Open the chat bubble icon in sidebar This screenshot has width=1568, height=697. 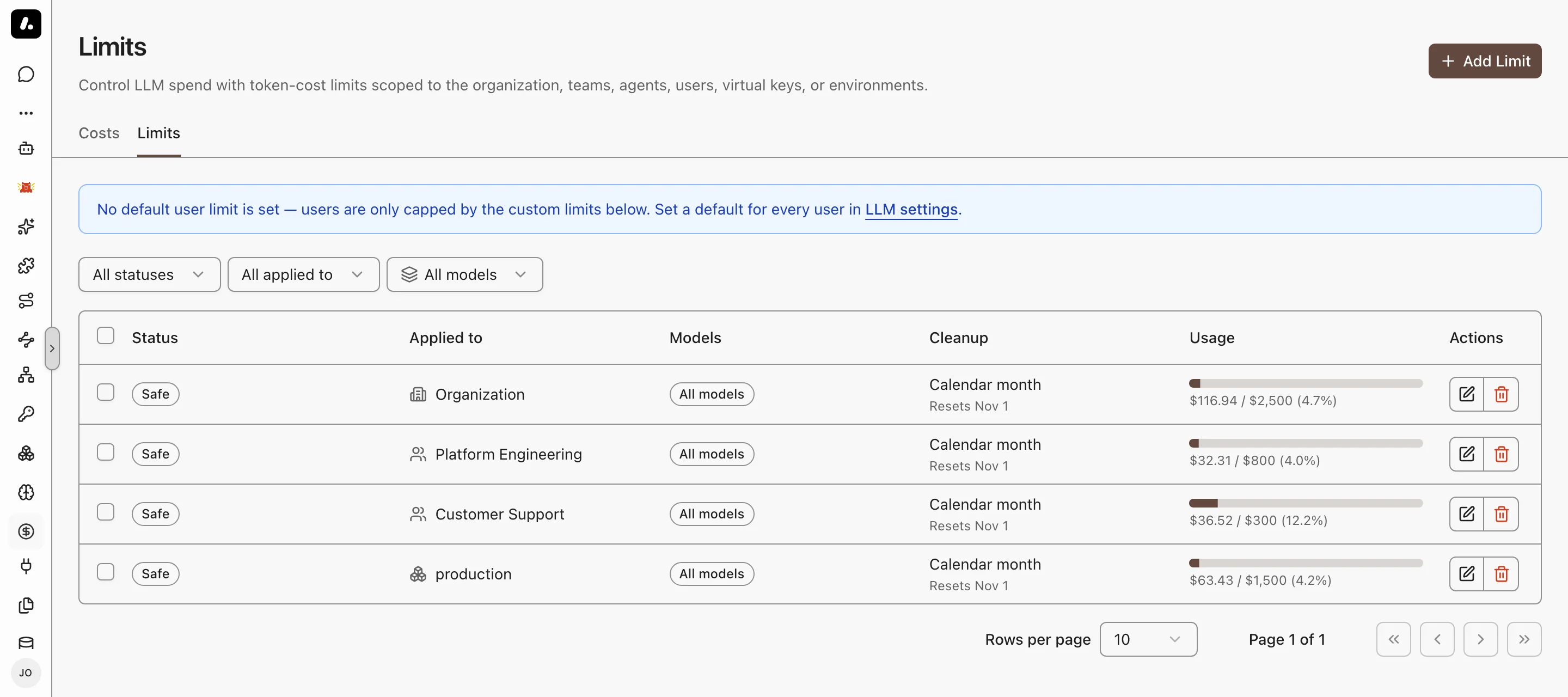point(26,74)
